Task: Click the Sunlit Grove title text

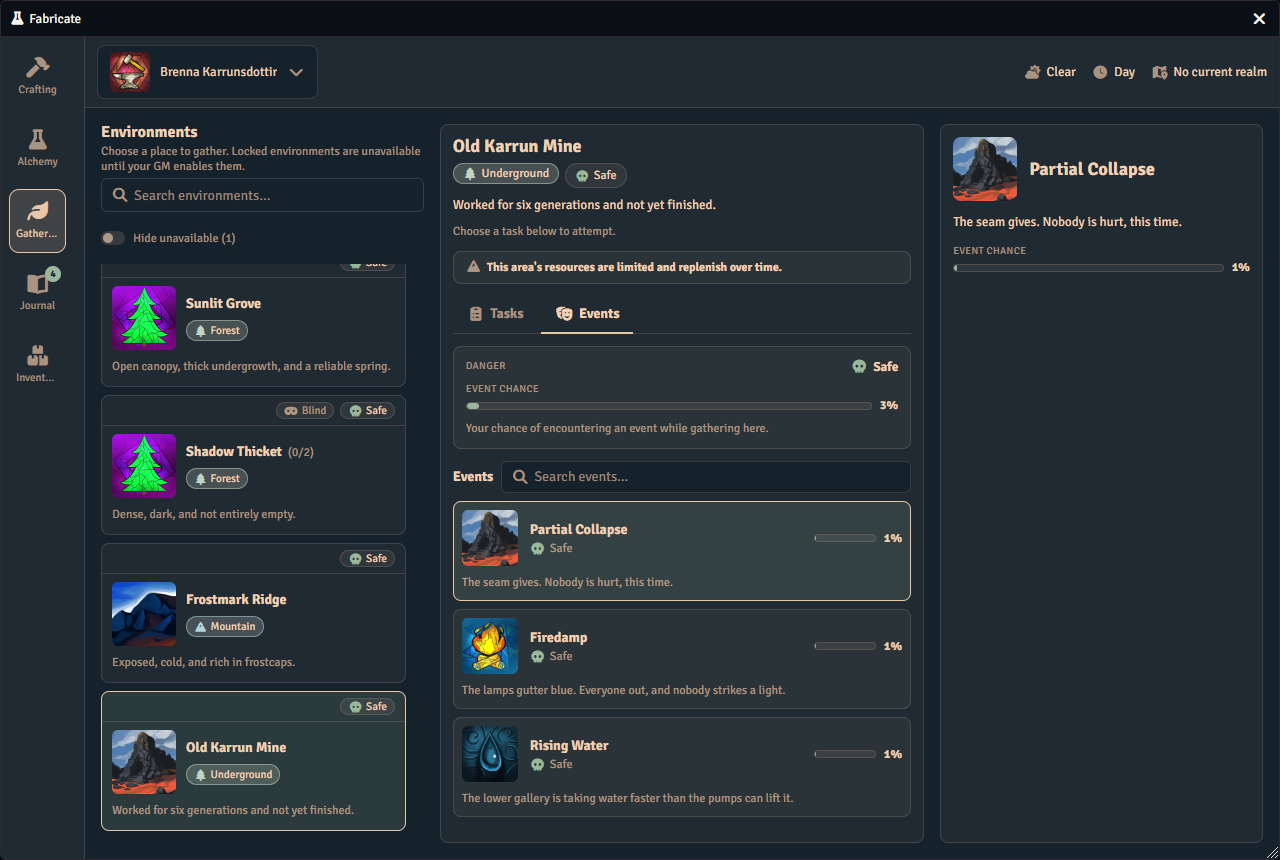Action: click(223, 303)
